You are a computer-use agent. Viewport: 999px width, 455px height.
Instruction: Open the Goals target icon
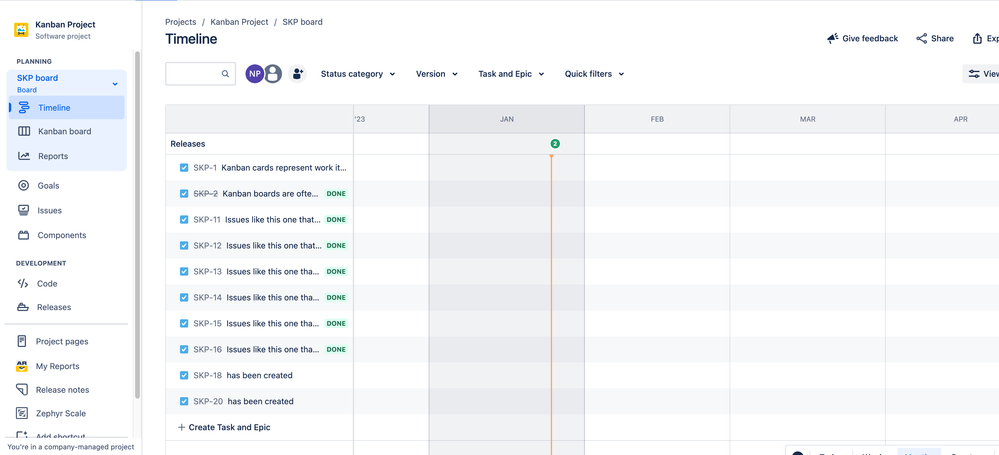pos(24,185)
